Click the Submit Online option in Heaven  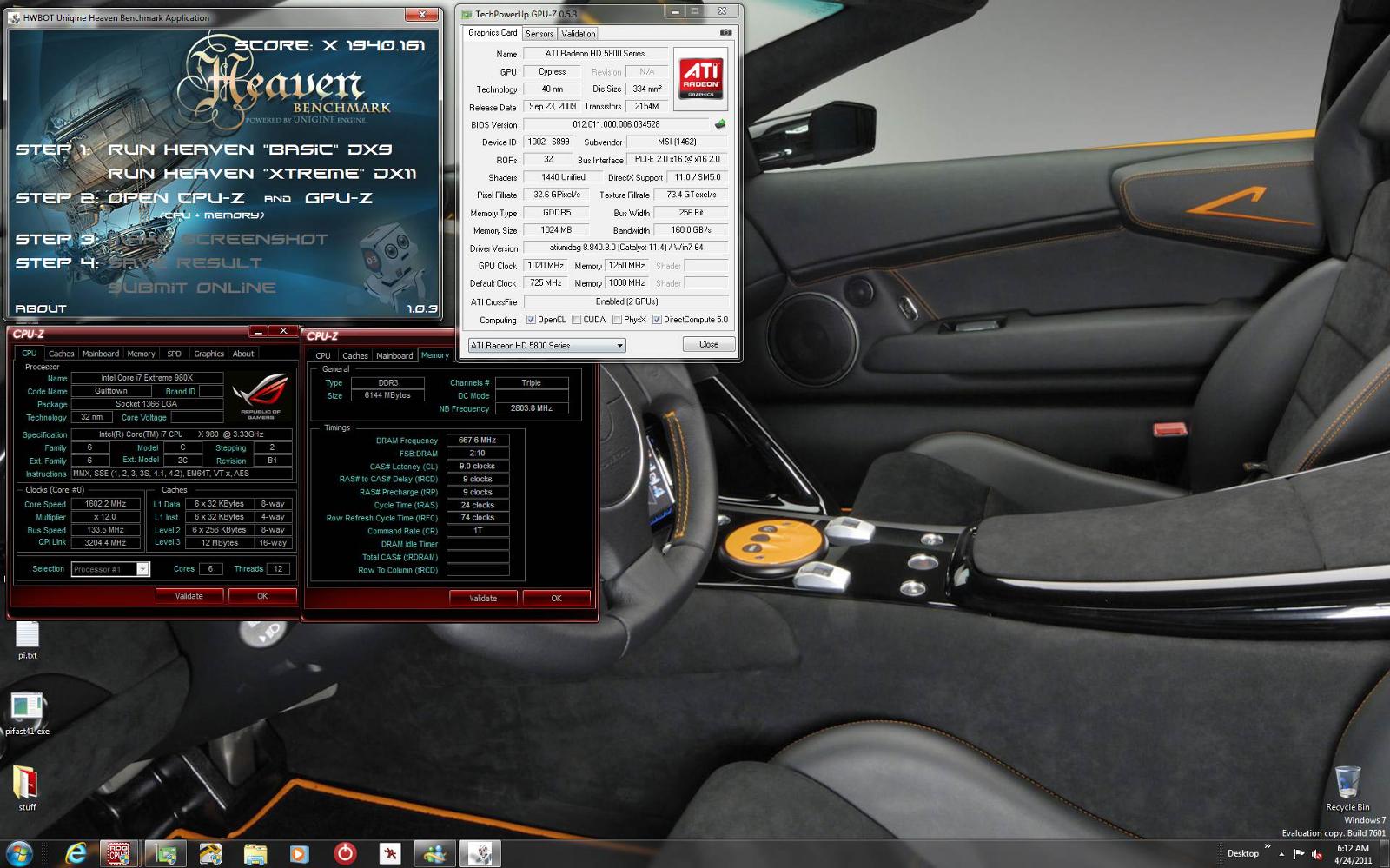tap(192, 288)
